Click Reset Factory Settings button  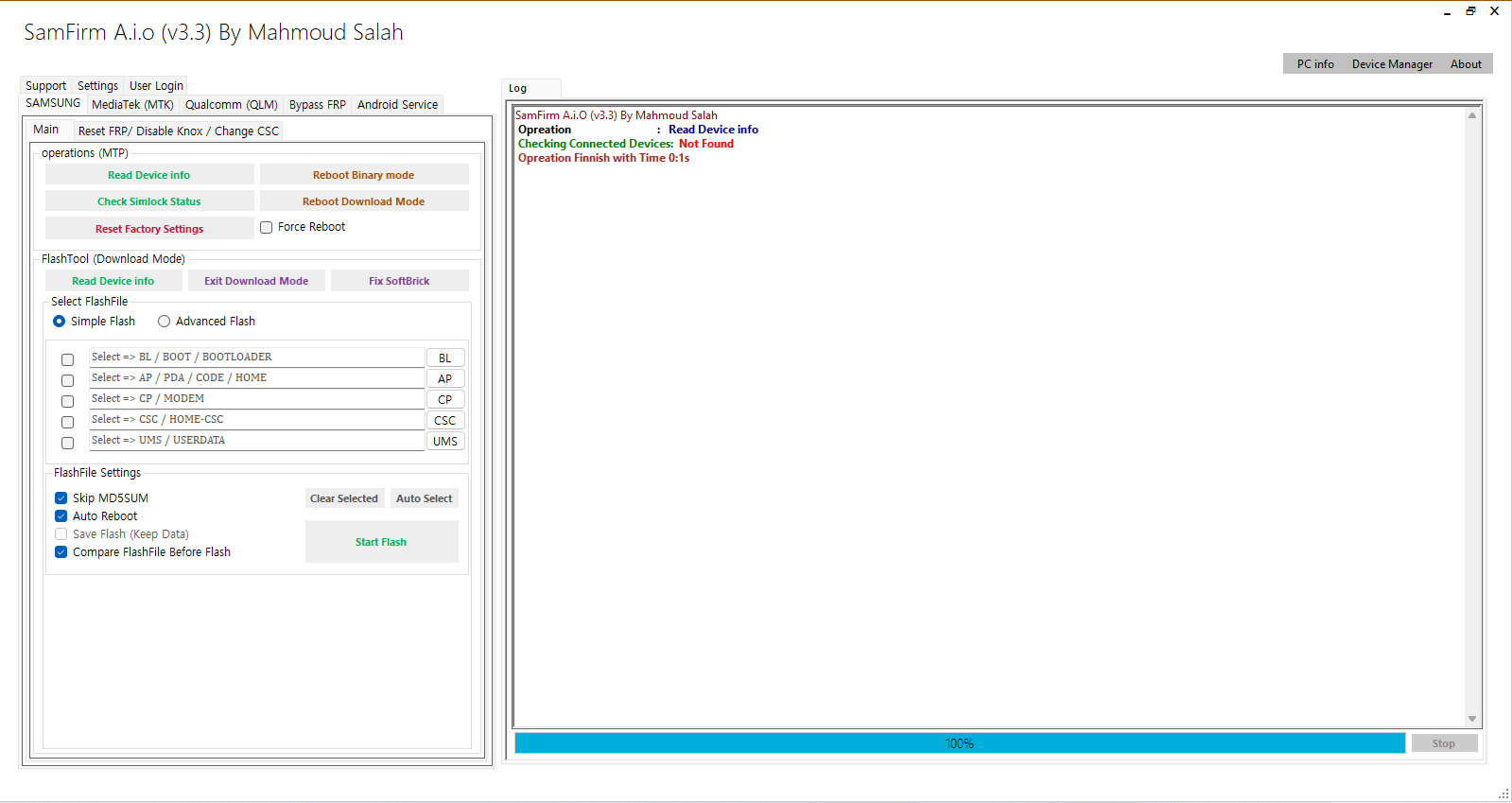149,229
